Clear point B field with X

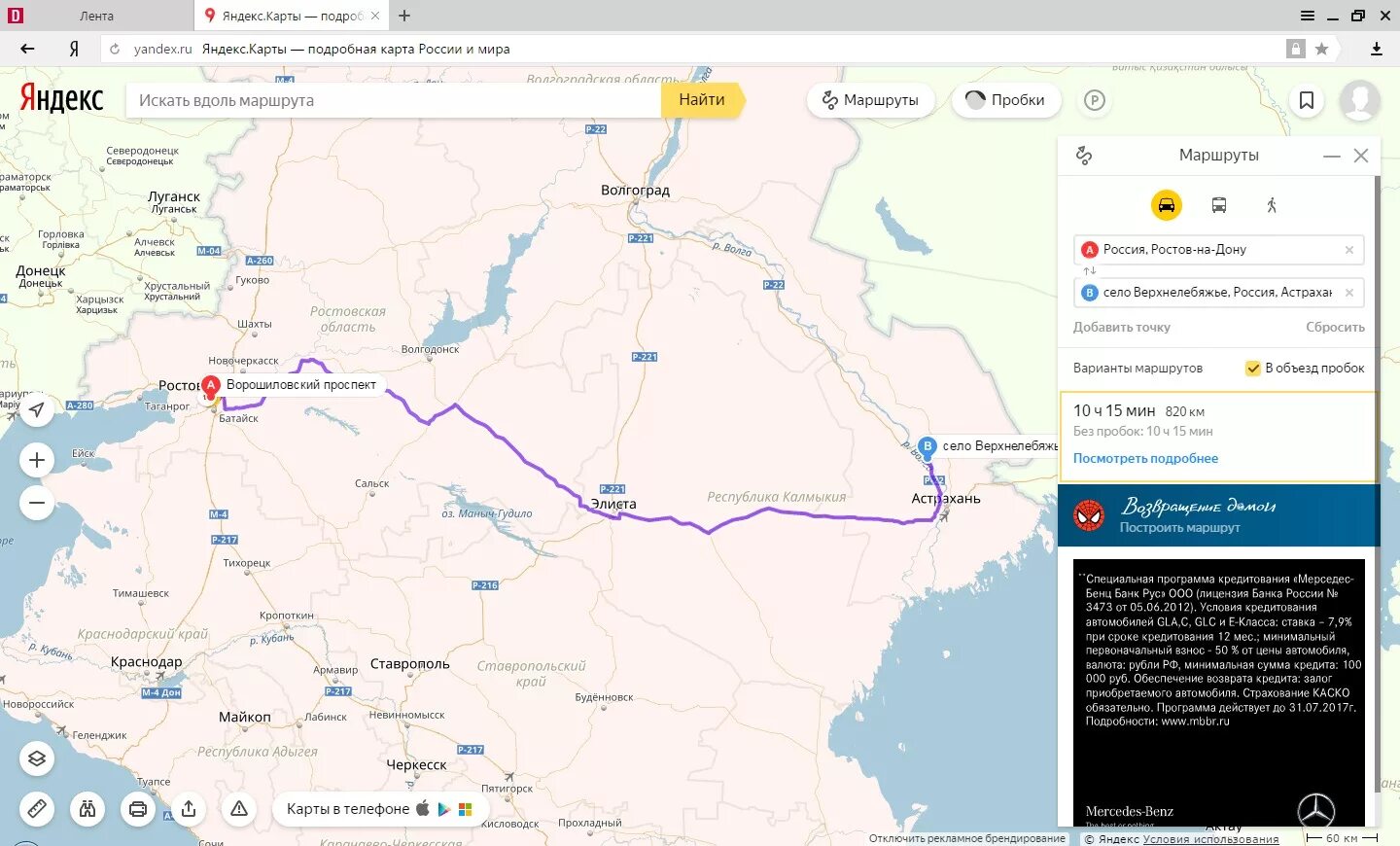[1349, 293]
